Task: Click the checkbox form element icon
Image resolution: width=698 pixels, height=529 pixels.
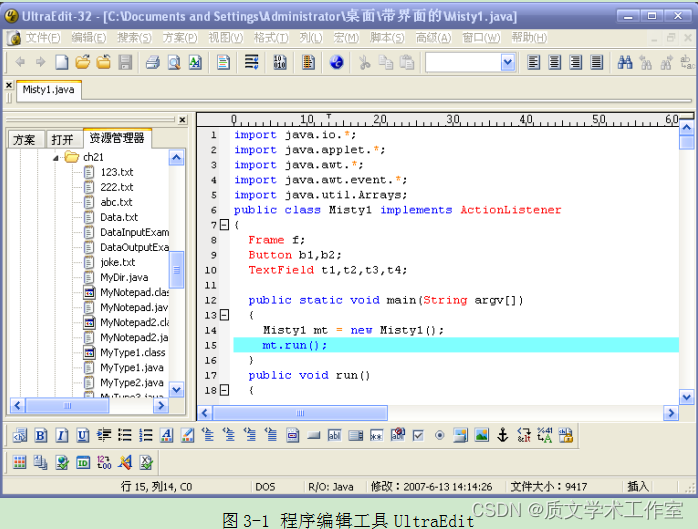Action: click(418, 435)
